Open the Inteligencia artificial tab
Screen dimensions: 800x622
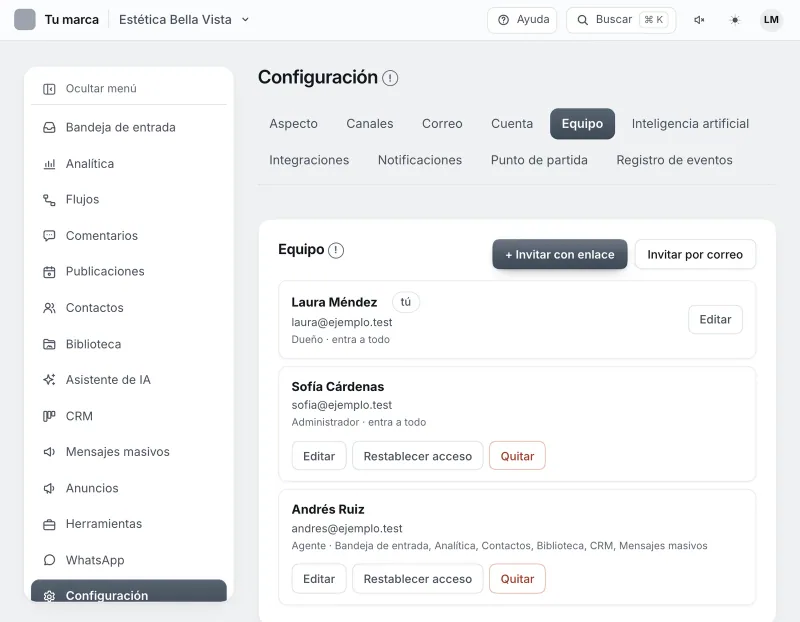tap(690, 123)
